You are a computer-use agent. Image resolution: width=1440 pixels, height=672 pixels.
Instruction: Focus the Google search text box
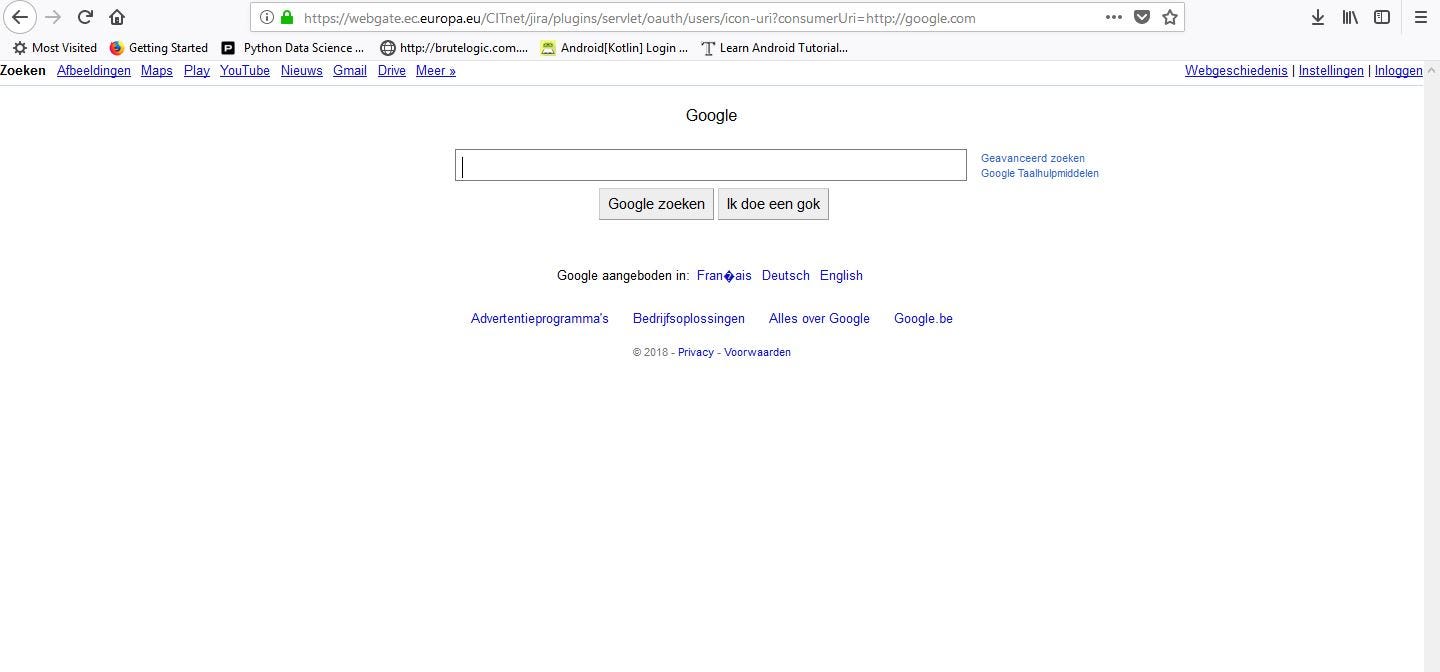coord(711,165)
